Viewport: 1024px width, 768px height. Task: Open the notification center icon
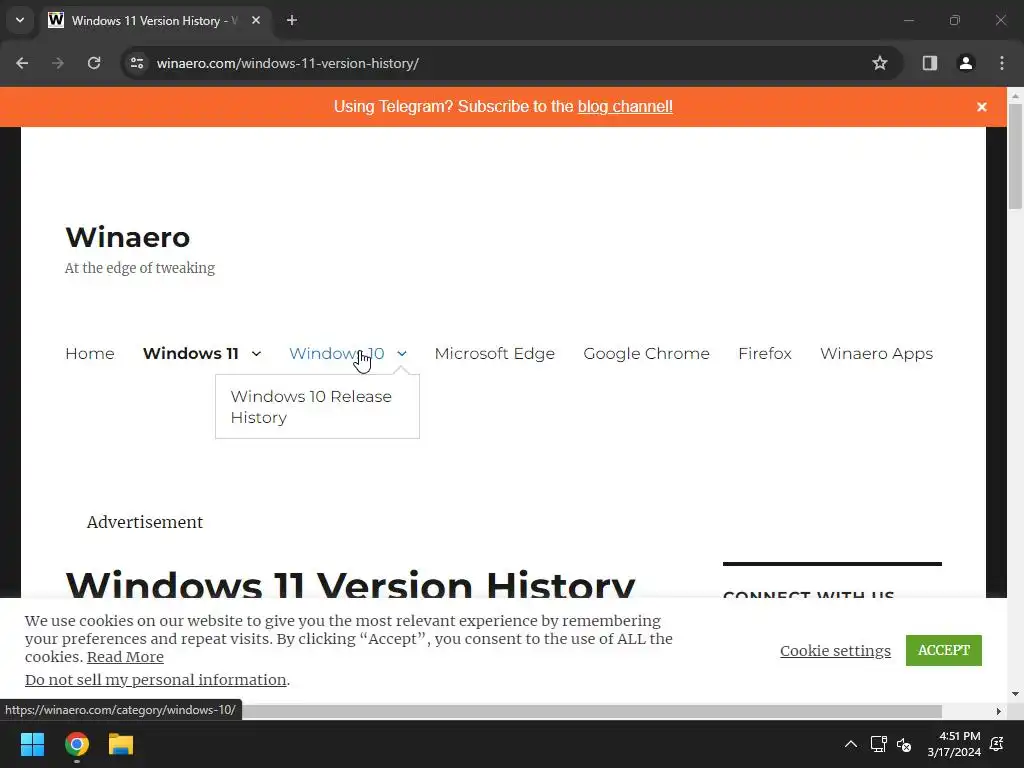pos(997,744)
